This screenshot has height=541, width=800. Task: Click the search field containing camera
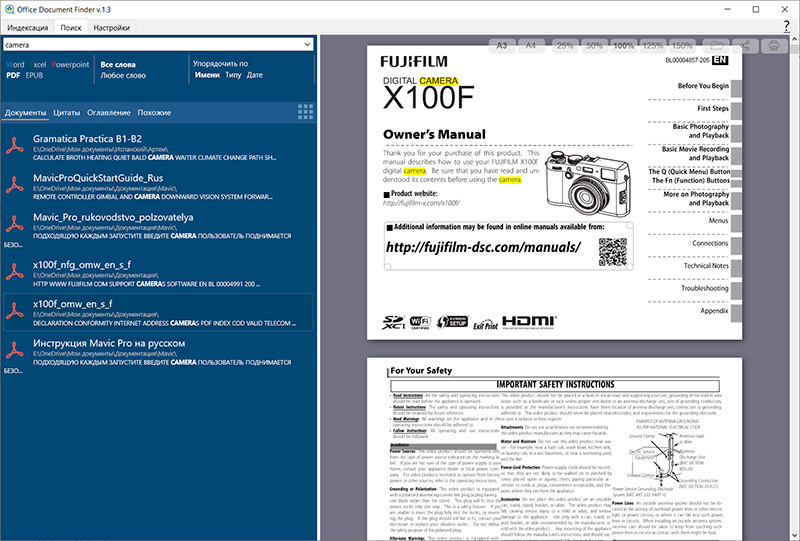(x=150, y=45)
